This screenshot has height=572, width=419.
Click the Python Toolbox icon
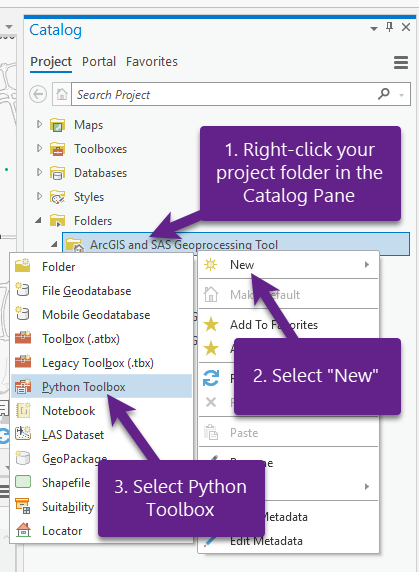[23, 386]
